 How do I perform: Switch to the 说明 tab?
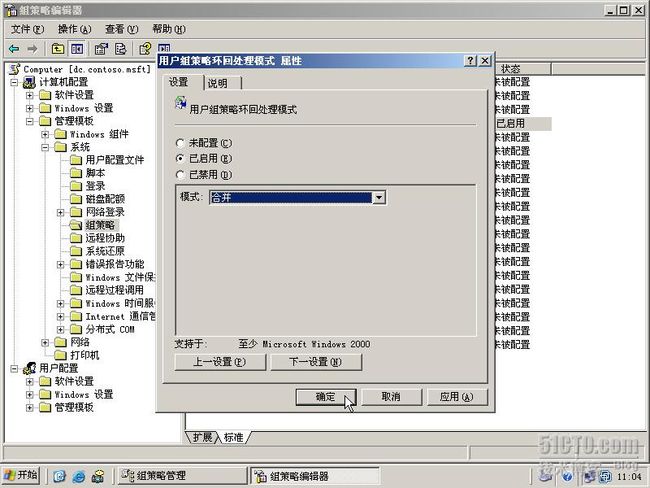point(223,83)
